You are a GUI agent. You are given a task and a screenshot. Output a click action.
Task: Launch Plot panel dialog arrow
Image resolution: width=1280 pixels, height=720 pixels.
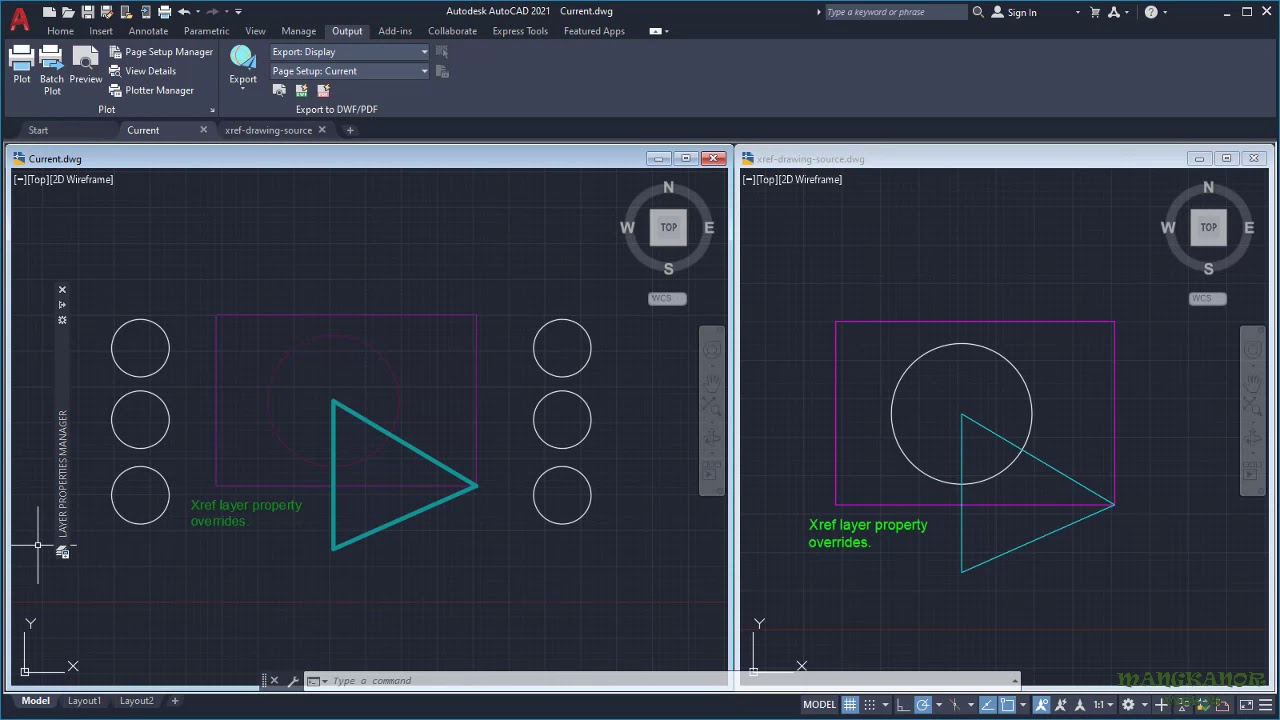[x=212, y=110]
